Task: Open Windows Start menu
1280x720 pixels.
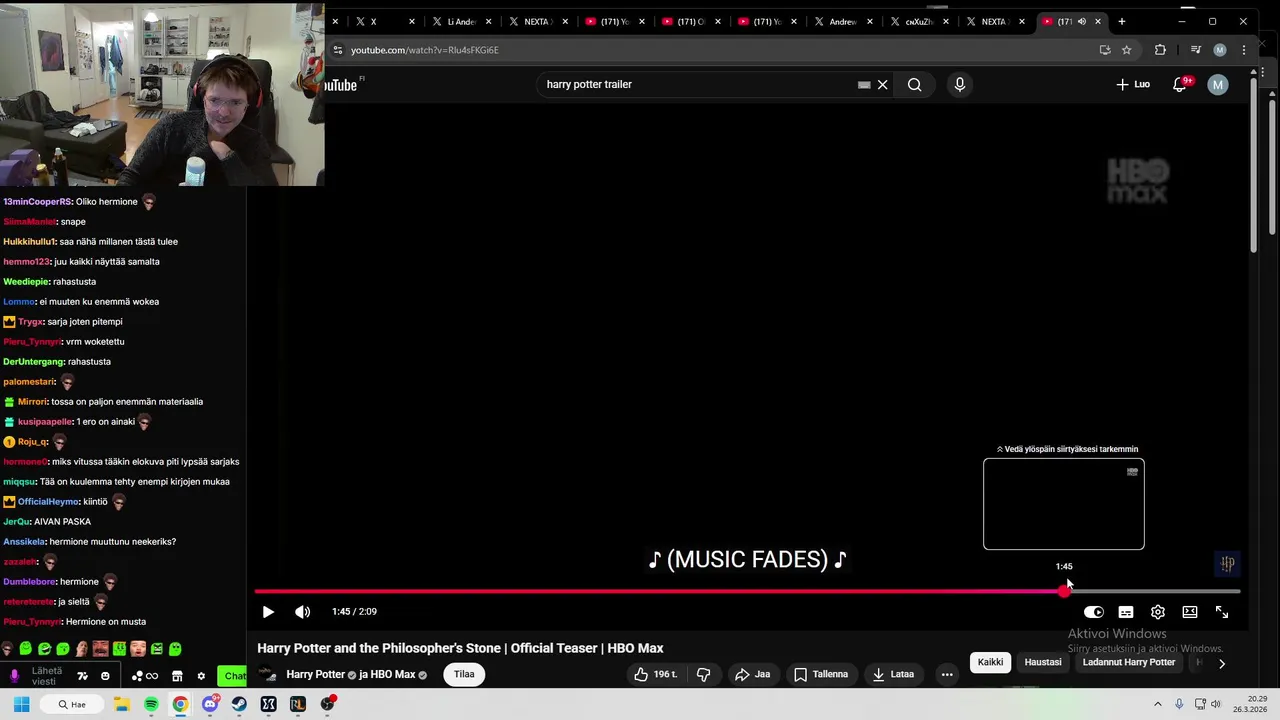Action: [x=22, y=704]
